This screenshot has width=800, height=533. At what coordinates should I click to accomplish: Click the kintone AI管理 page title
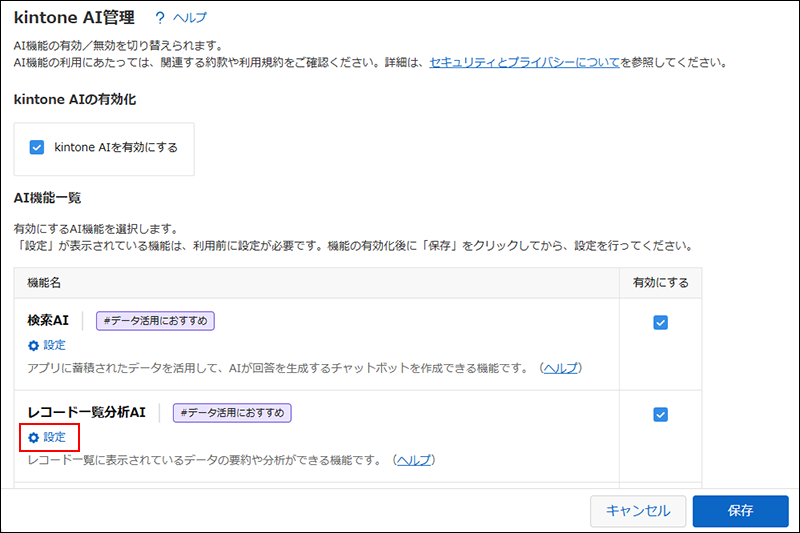[x=74, y=17]
